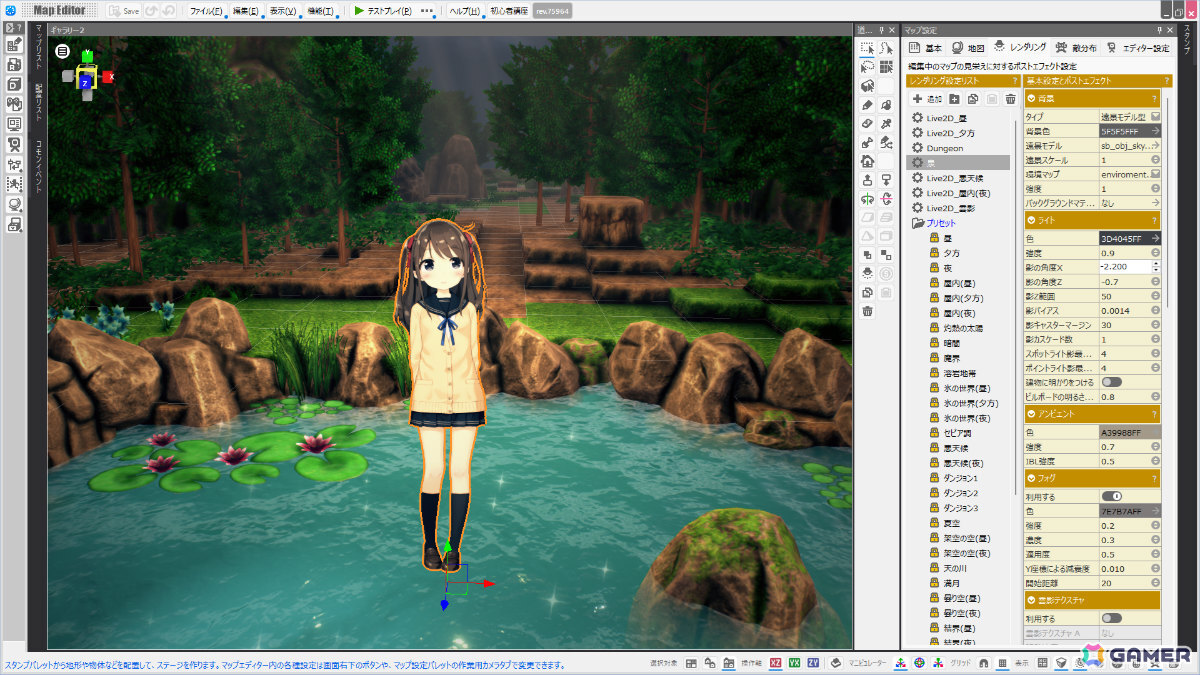1200x675 pixels.
Task: Click the ambient color swatch A39988FF
Action: tap(1130, 432)
